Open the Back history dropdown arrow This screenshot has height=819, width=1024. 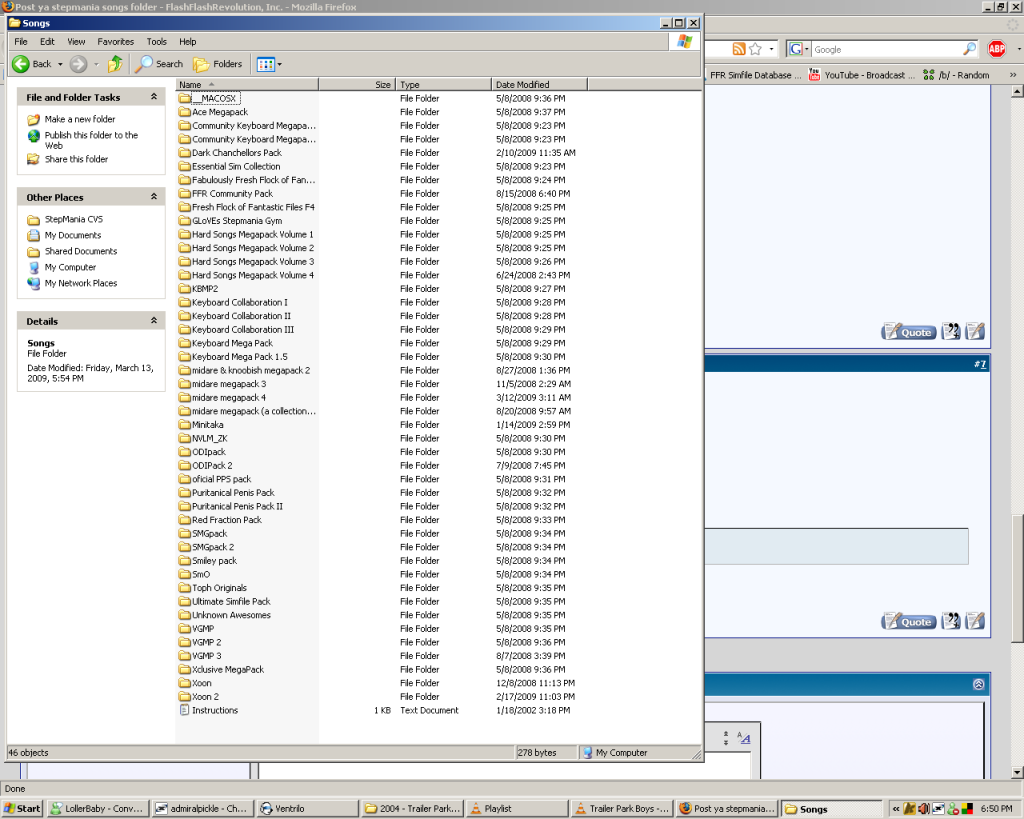tap(60, 64)
